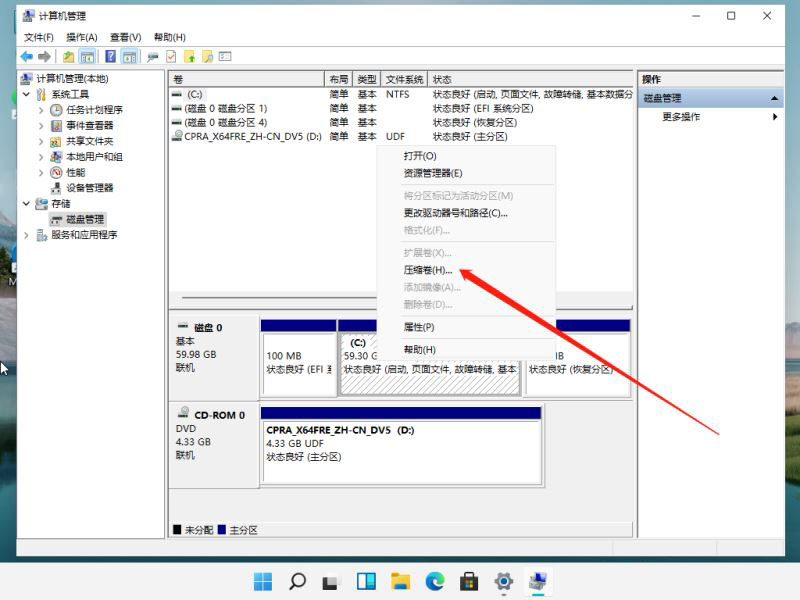Collapse the 磁盘管理 header in the Actions pane
Image resolution: width=800 pixels, height=600 pixels.
[x=775, y=98]
